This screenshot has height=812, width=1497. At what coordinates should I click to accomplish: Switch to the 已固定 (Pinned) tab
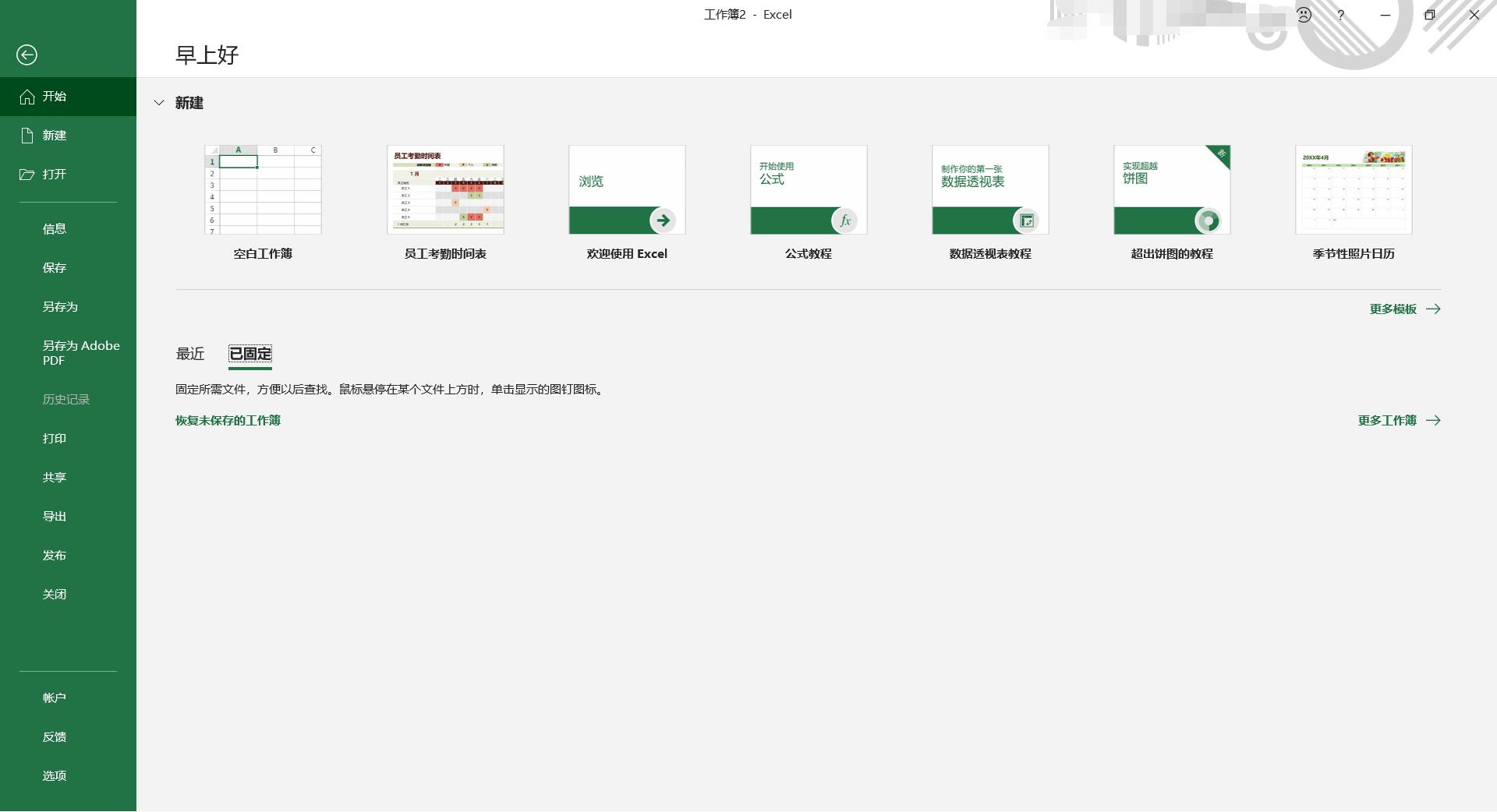pyautogui.click(x=249, y=354)
